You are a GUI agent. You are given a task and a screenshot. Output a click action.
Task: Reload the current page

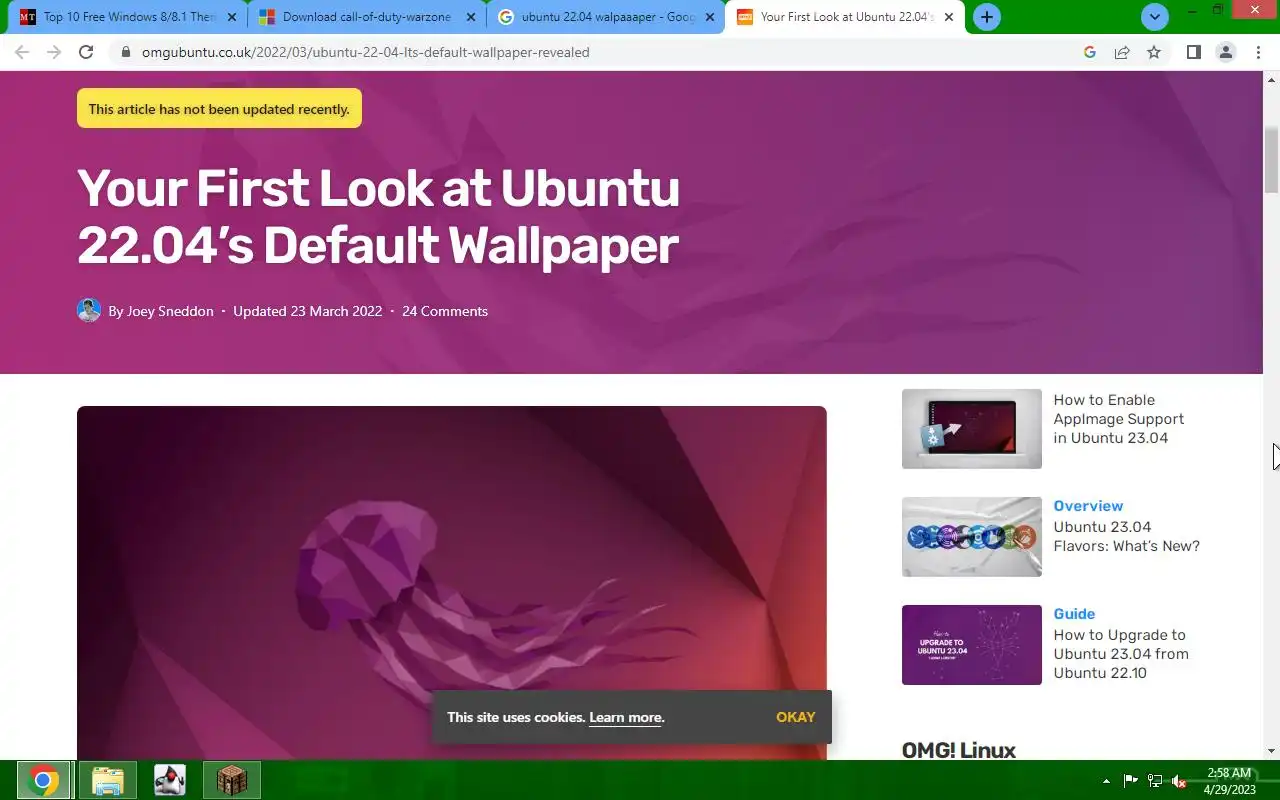(x=86, y=52)
